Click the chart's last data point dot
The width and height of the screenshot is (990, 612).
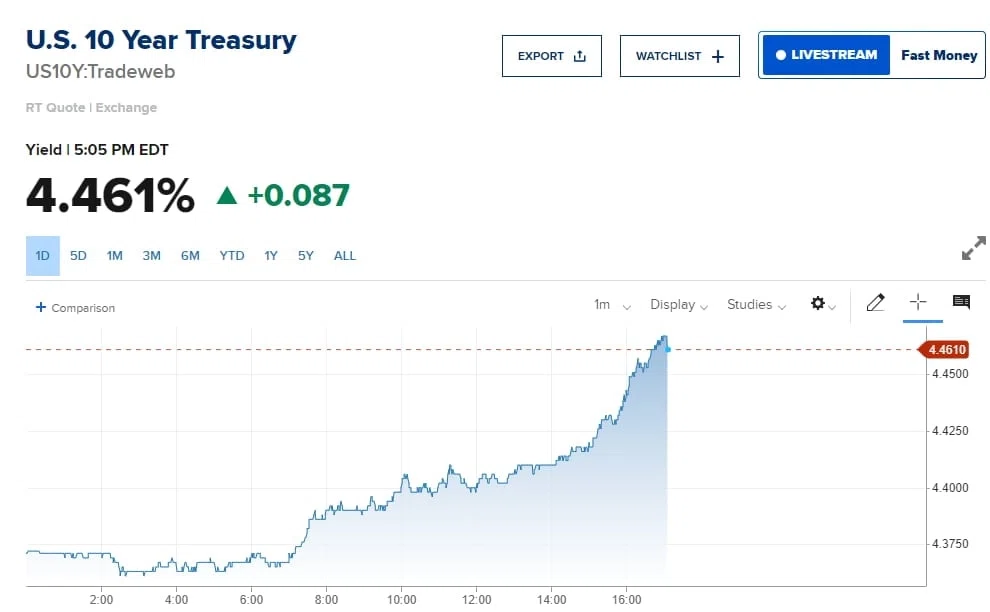coord(668,349)
